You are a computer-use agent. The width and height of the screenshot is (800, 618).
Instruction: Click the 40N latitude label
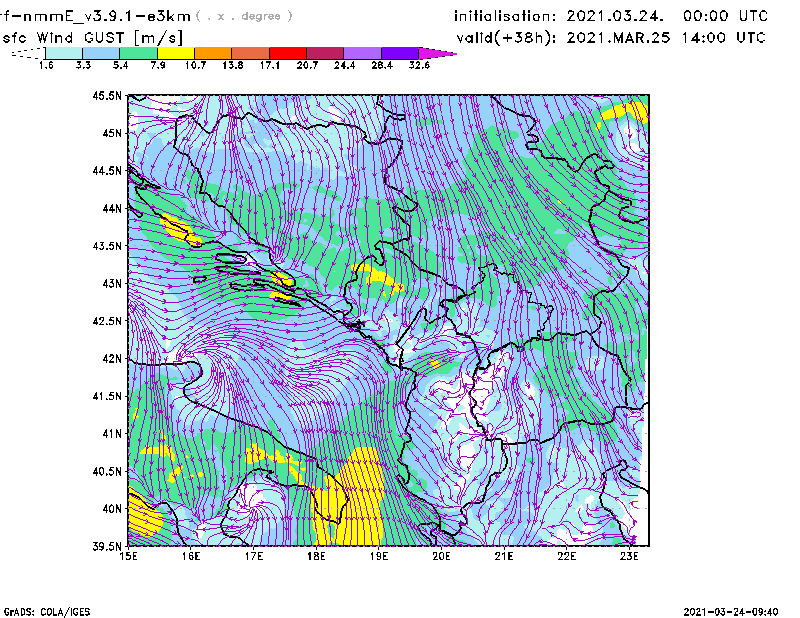(112, 509)
